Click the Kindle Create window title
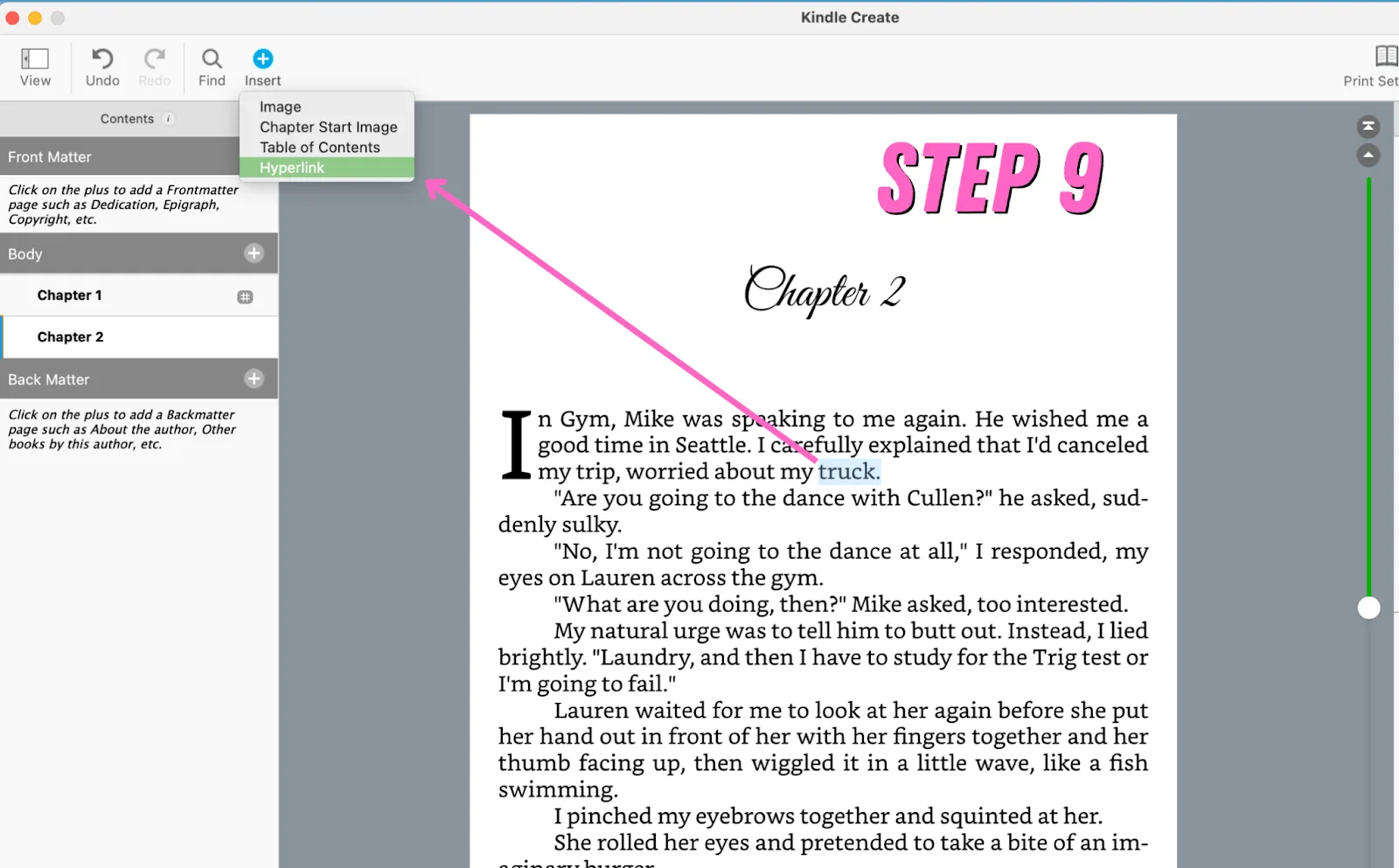1399x868 pixels. pyautogui.click(x=850, y=17)
